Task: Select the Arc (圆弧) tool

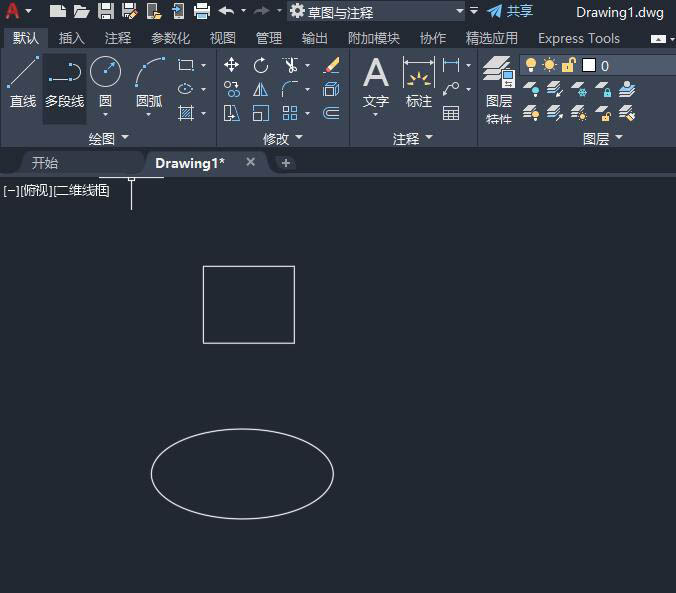Action: coord(149,81)
